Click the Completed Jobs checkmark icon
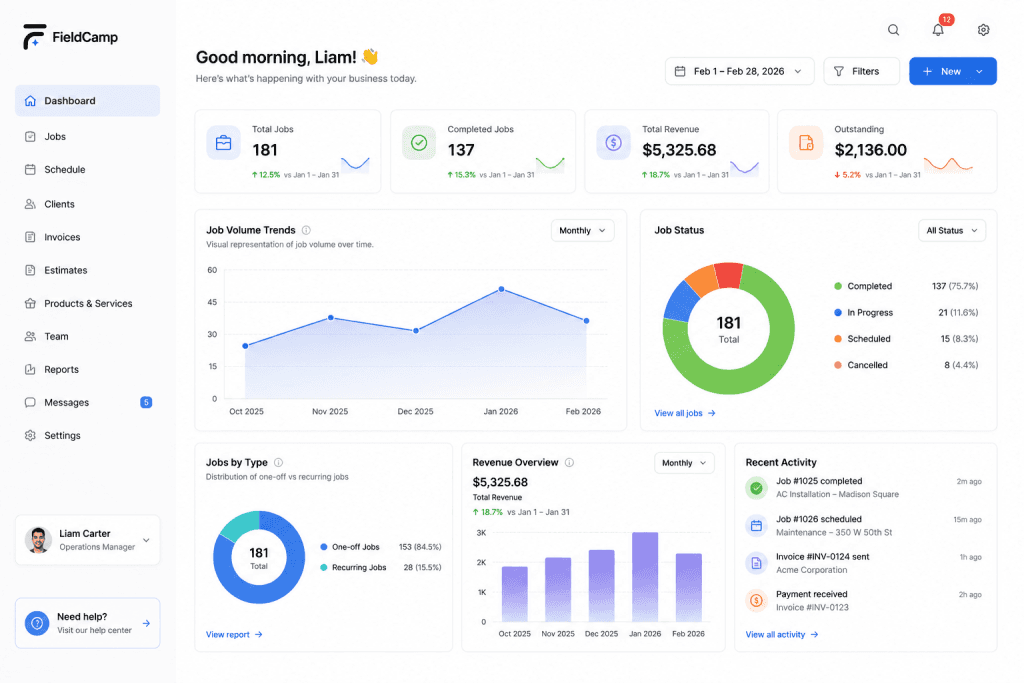The image size is (1024, 683). pyautogui.click(x=419, y=142)
